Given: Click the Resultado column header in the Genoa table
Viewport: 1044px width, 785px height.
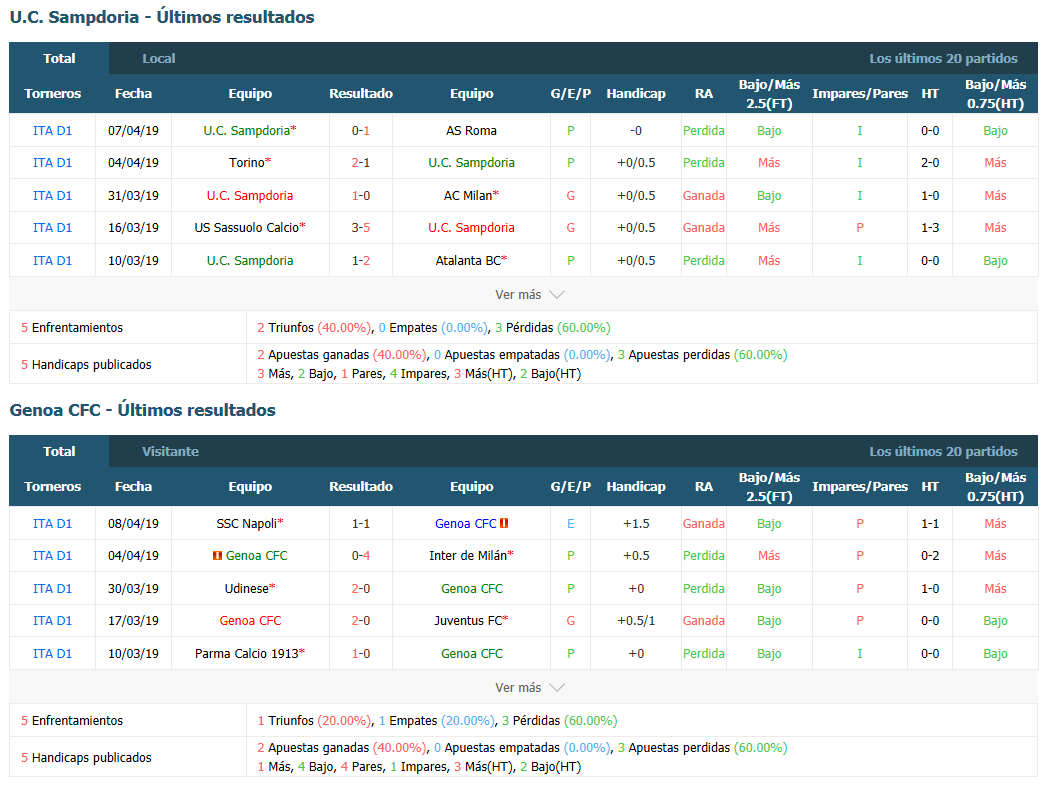Looking at the screenshot, I should [361, 487].
